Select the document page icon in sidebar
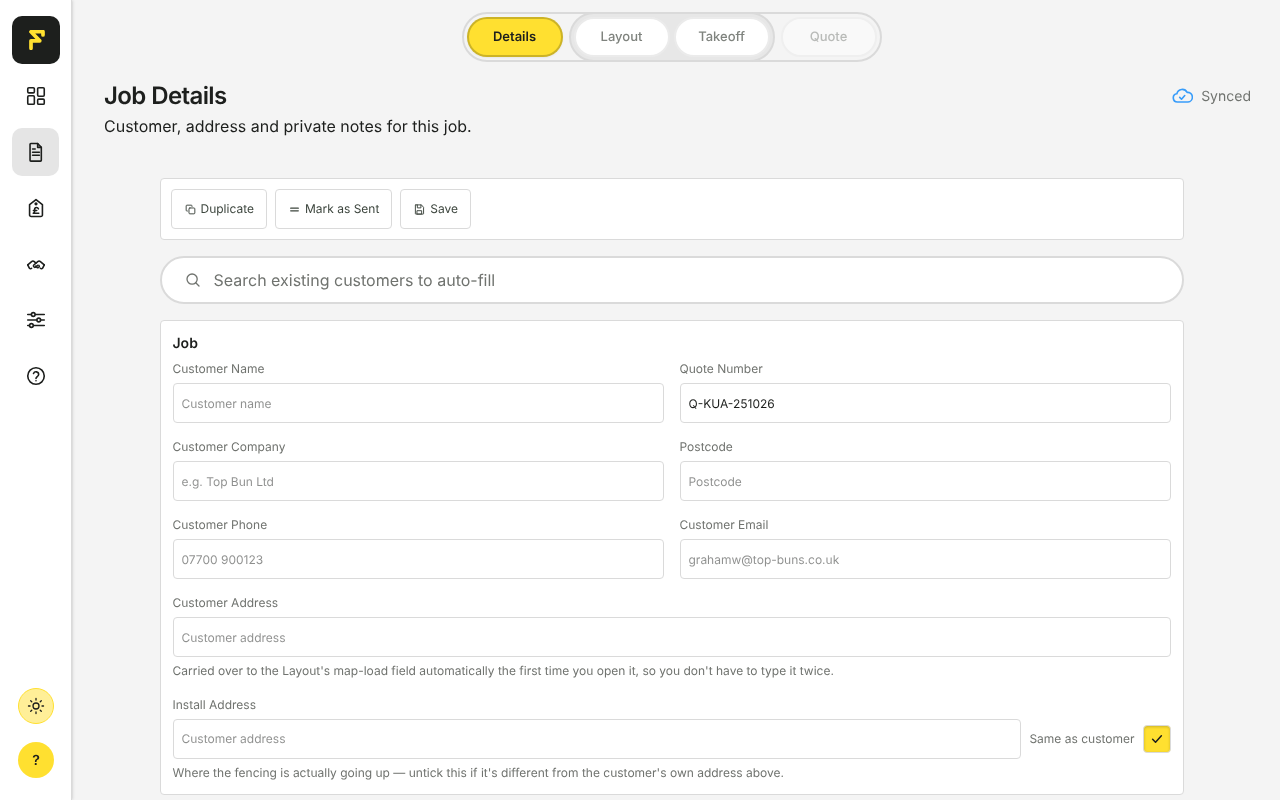Image resolution: width=1280 pixels, height=800 pixels. tap(36, 152)
